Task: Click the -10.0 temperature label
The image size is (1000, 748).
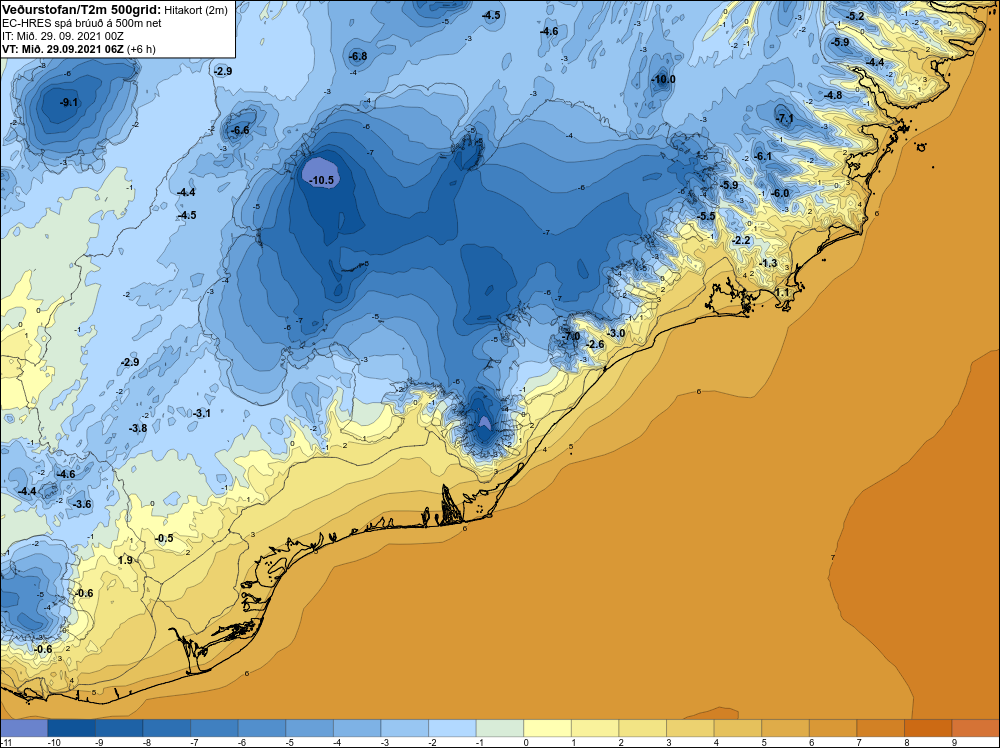Action: pos(663,80)
